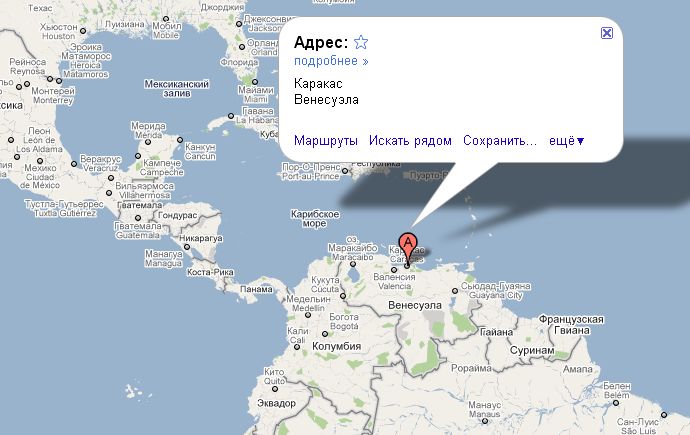Click the Maracaibo city dot marker

[x=352, y=264]
